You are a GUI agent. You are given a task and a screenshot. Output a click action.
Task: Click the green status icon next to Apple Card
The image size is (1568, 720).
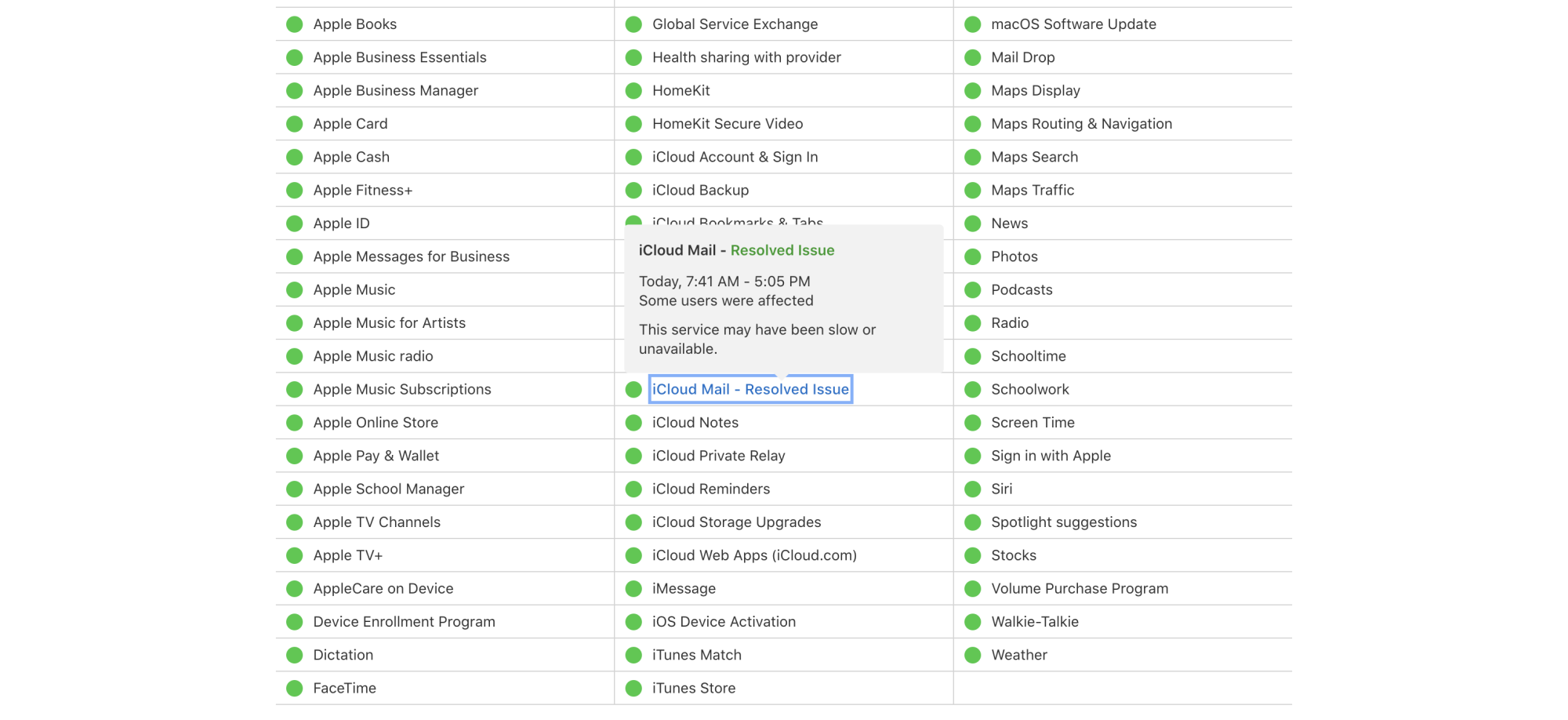(295, 124)
